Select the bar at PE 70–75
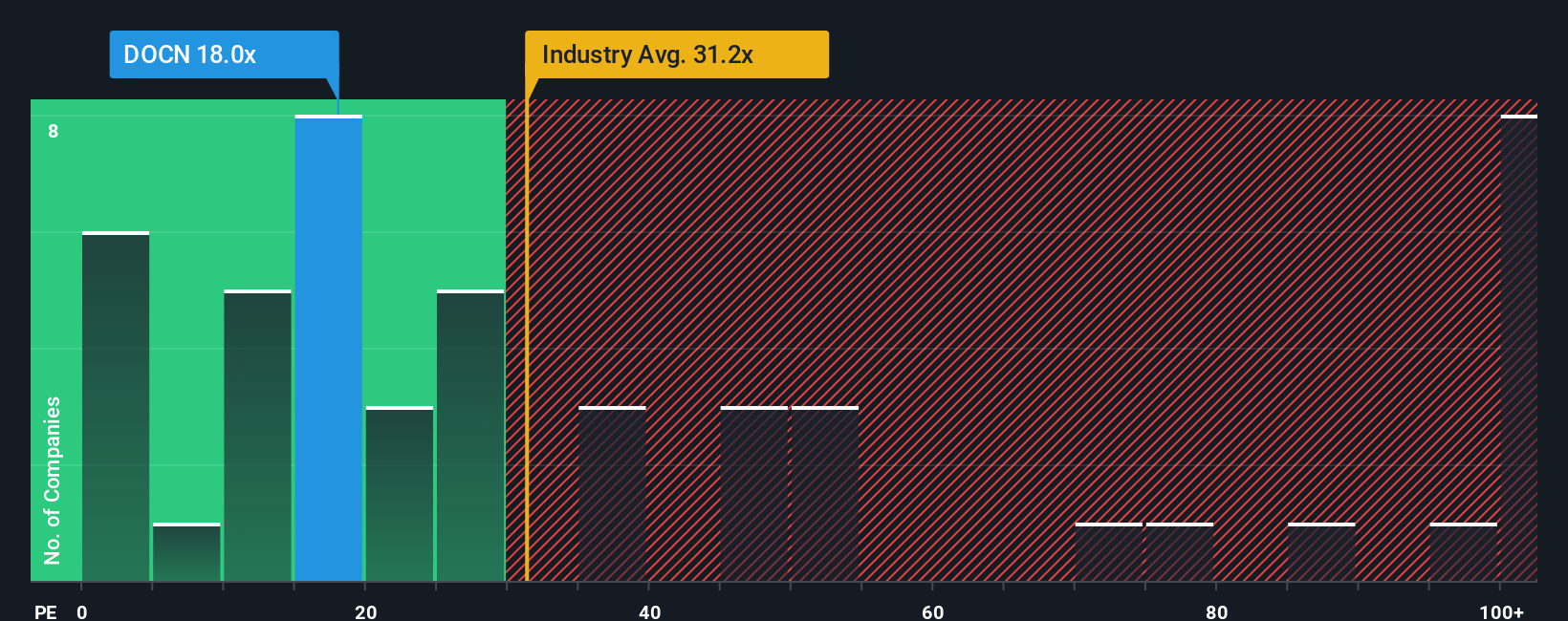The width and height of the screenshot is (1568, 621). (x=1109, y=552)
